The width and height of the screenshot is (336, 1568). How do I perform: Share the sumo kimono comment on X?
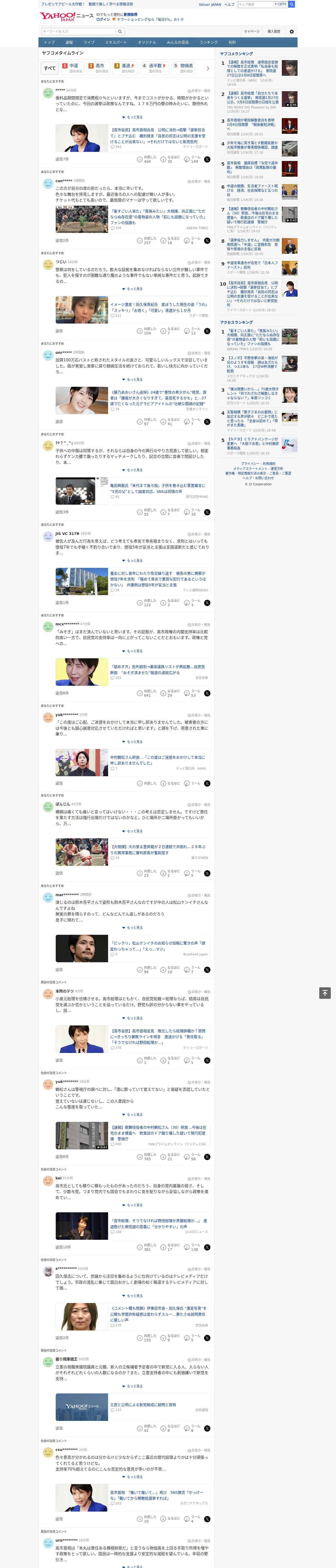[x=207, y=240]
